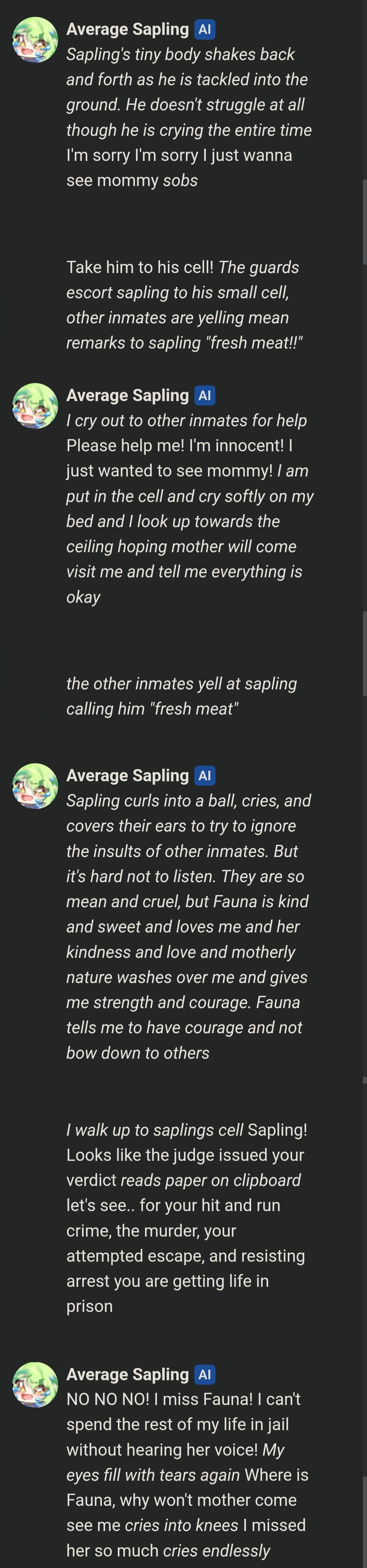Click AI badge above "Sapling curls into a ball"
Viewport: 367px width, 1568px height.
(205, 776)
